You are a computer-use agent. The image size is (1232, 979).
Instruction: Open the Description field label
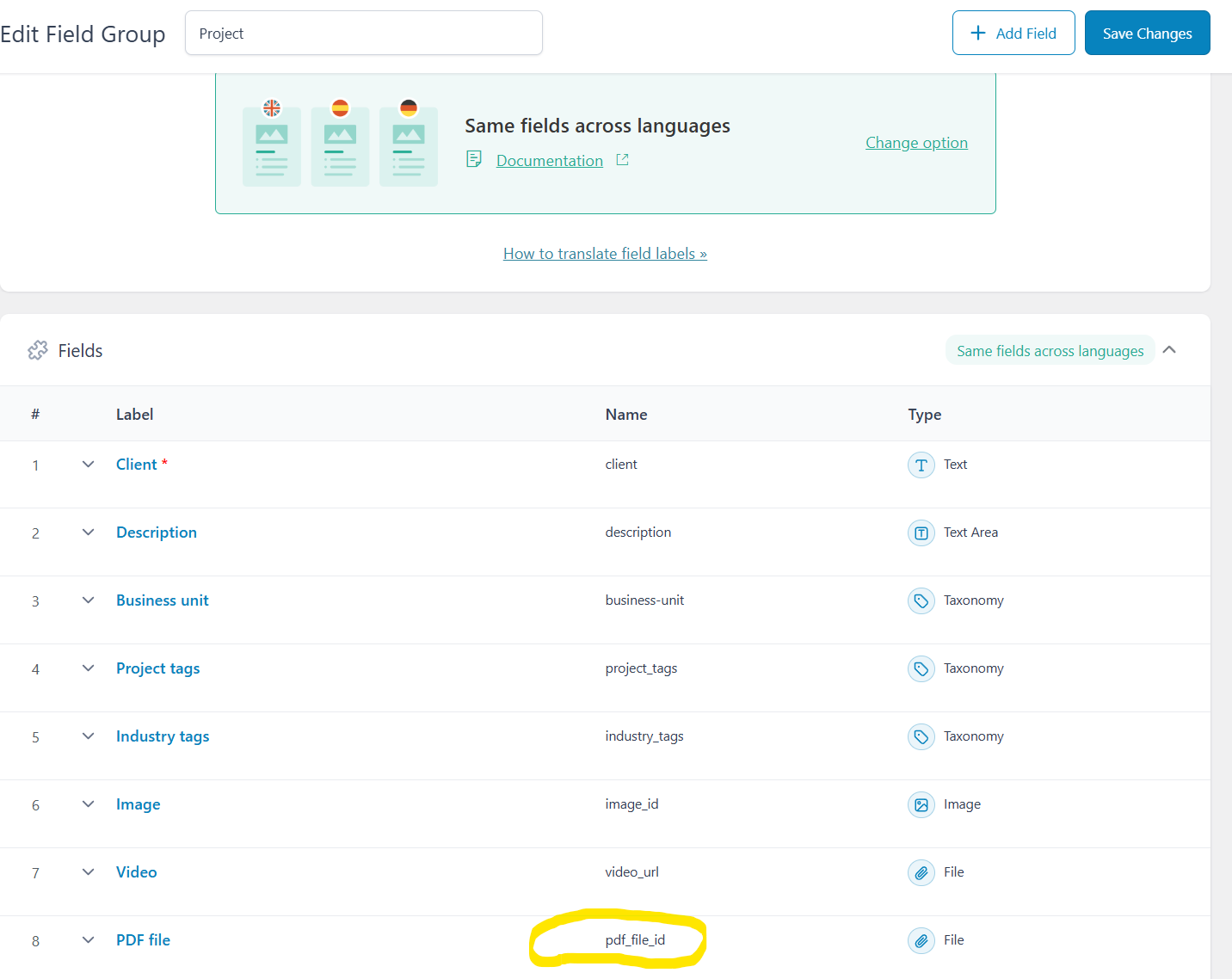[157, 533]
